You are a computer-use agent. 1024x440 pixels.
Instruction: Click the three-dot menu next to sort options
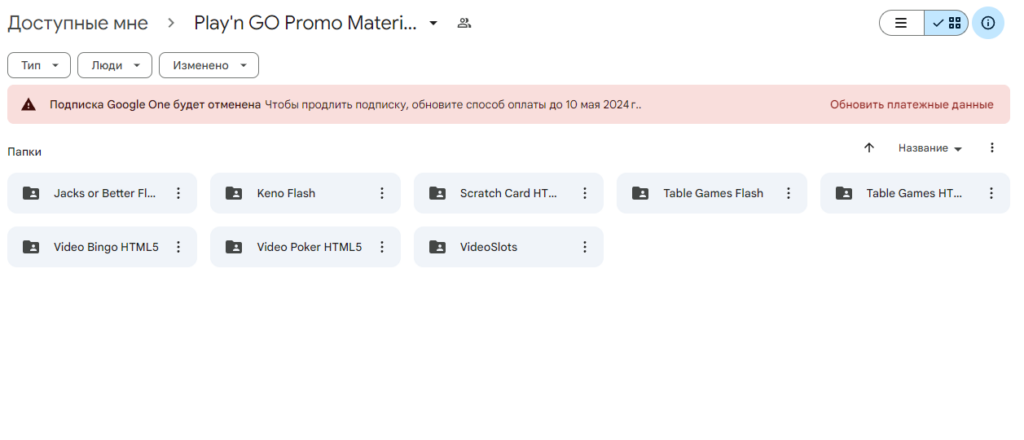pyautogui.click(x=992, y=148)
